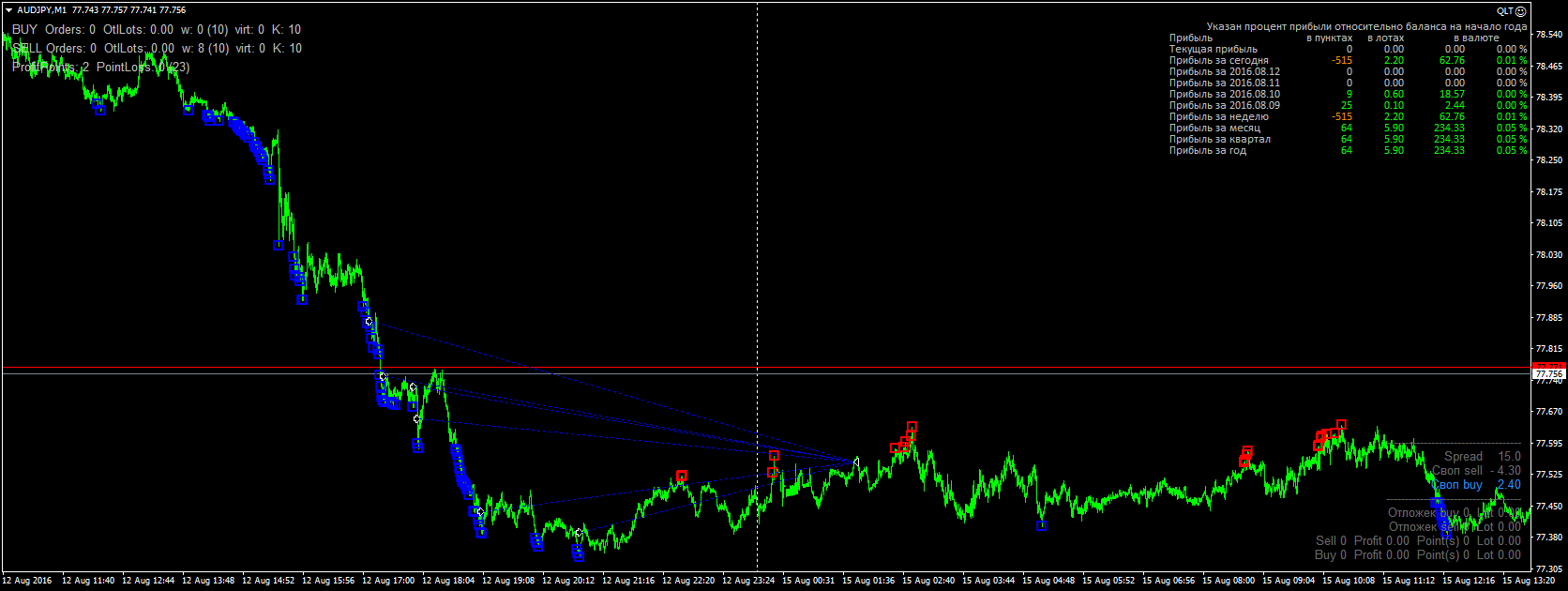This screenshot has width=1568, height=591.
Task: Click the 'Spread 15.0' info line
Action: pos(1483,457)
